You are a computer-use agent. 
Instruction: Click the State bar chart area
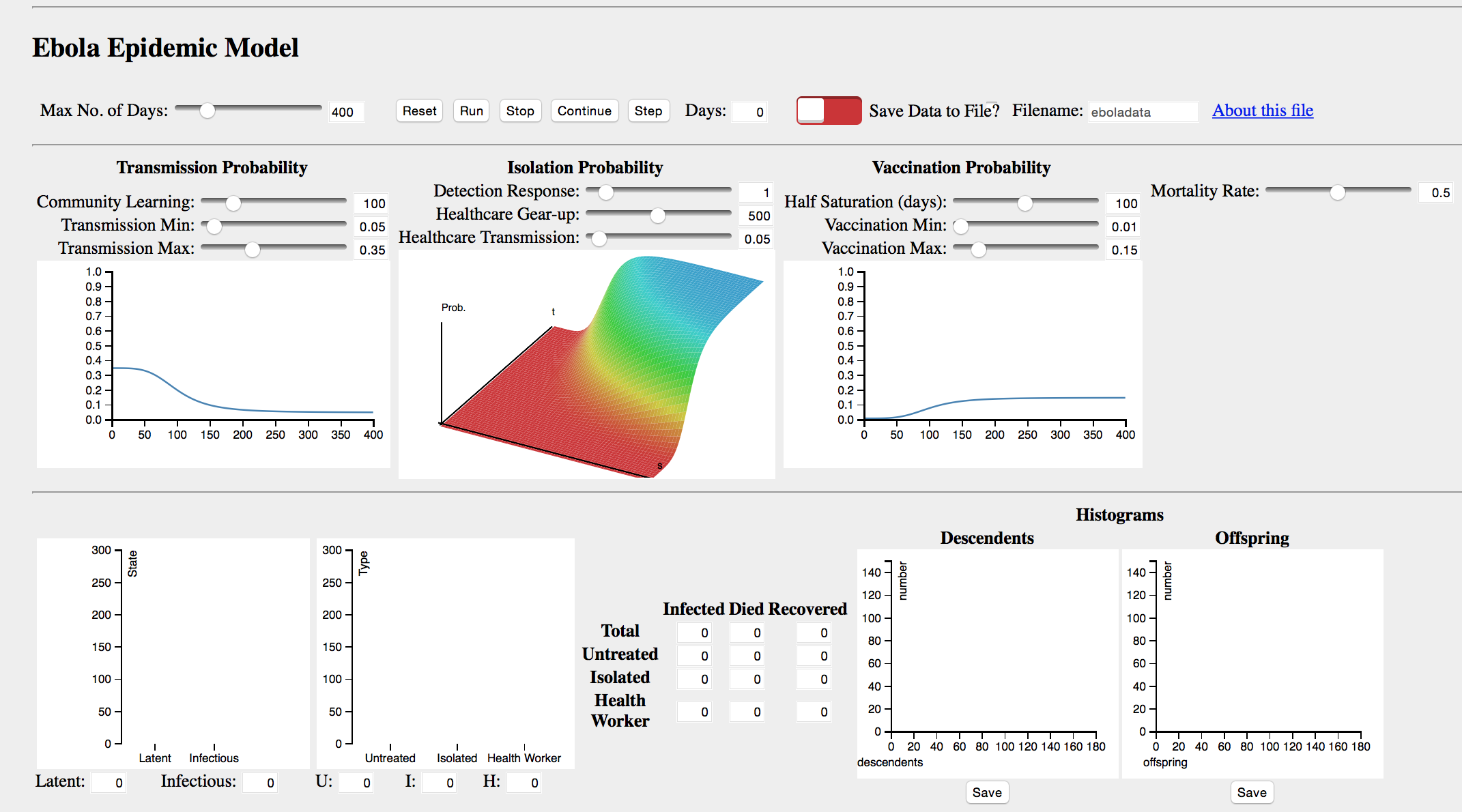tap(173, 654)
